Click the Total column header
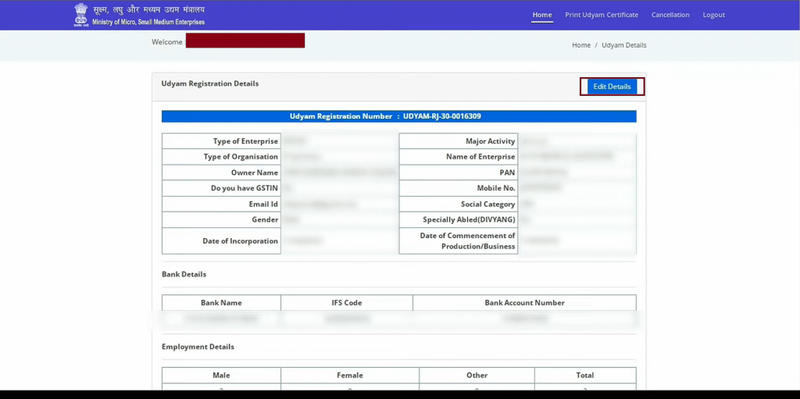Viewport: 800px width, 399px height. [585, 375]
